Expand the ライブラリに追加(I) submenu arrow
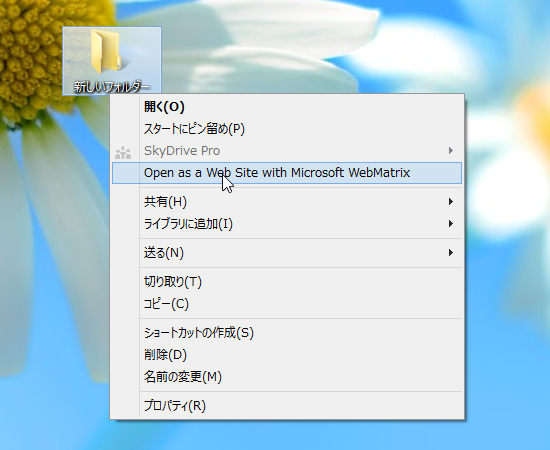Screen dimensions: 550x450 click(x=451, y=224)
